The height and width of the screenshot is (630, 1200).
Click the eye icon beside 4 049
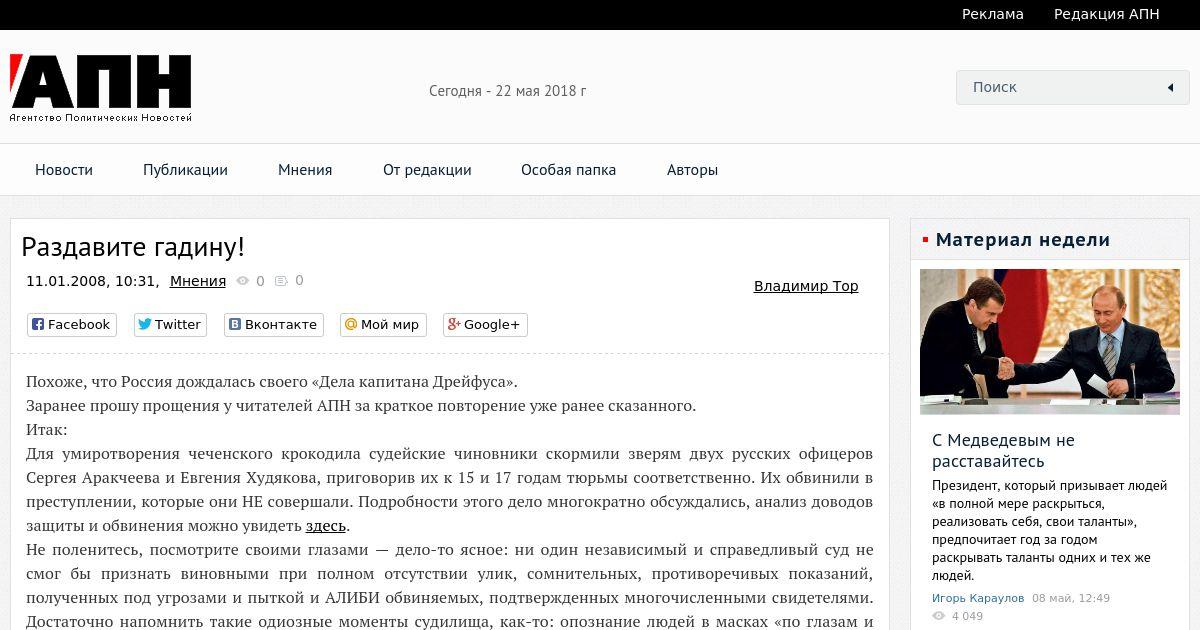coord(938,616)
